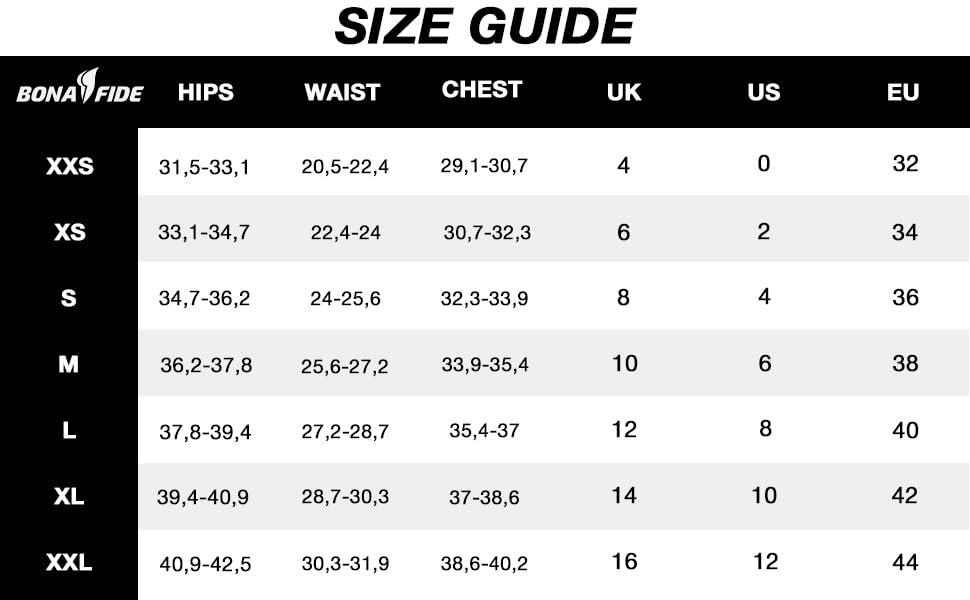Click the Bona Fide logo
This screenshot has width=970, height=600.
79,93
